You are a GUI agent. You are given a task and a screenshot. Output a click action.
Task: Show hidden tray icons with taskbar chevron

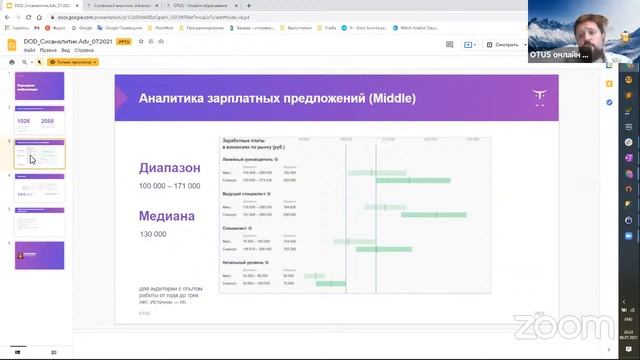pyautogui.click(x=624, y=302)
